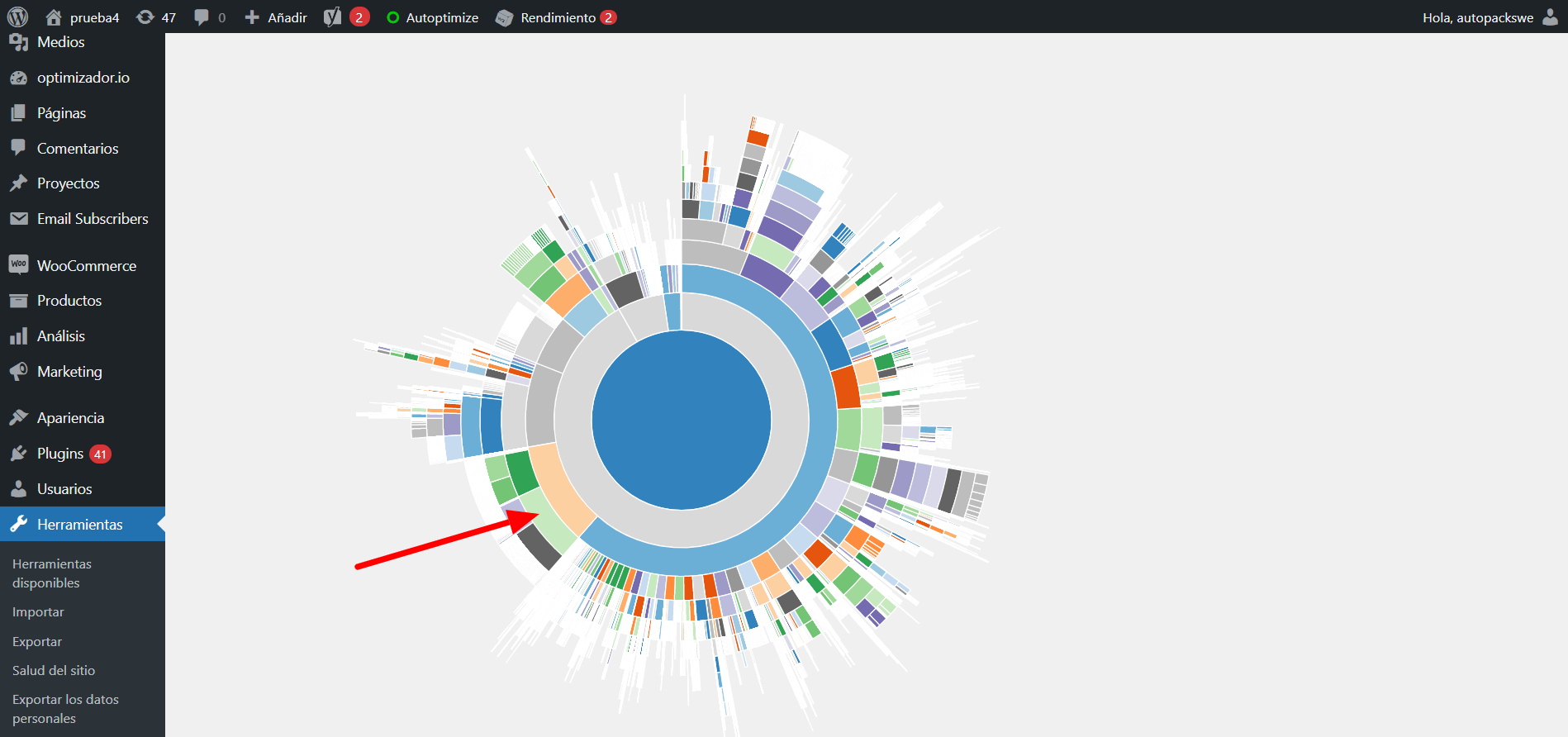Click the Proyectos pin icon
The width and height of the screenshot is (1568, 737).
click(x=18, y=183)
